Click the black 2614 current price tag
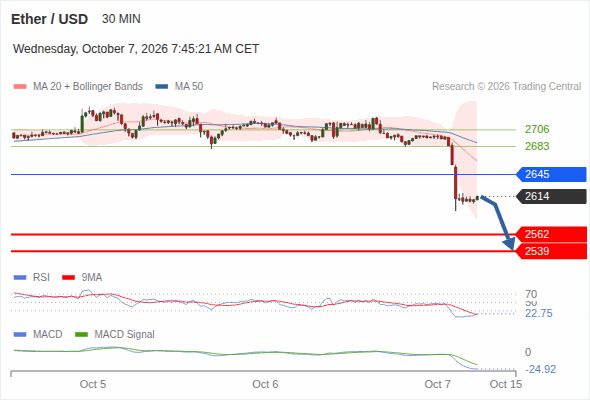590x400 pixels. [551, 196]
